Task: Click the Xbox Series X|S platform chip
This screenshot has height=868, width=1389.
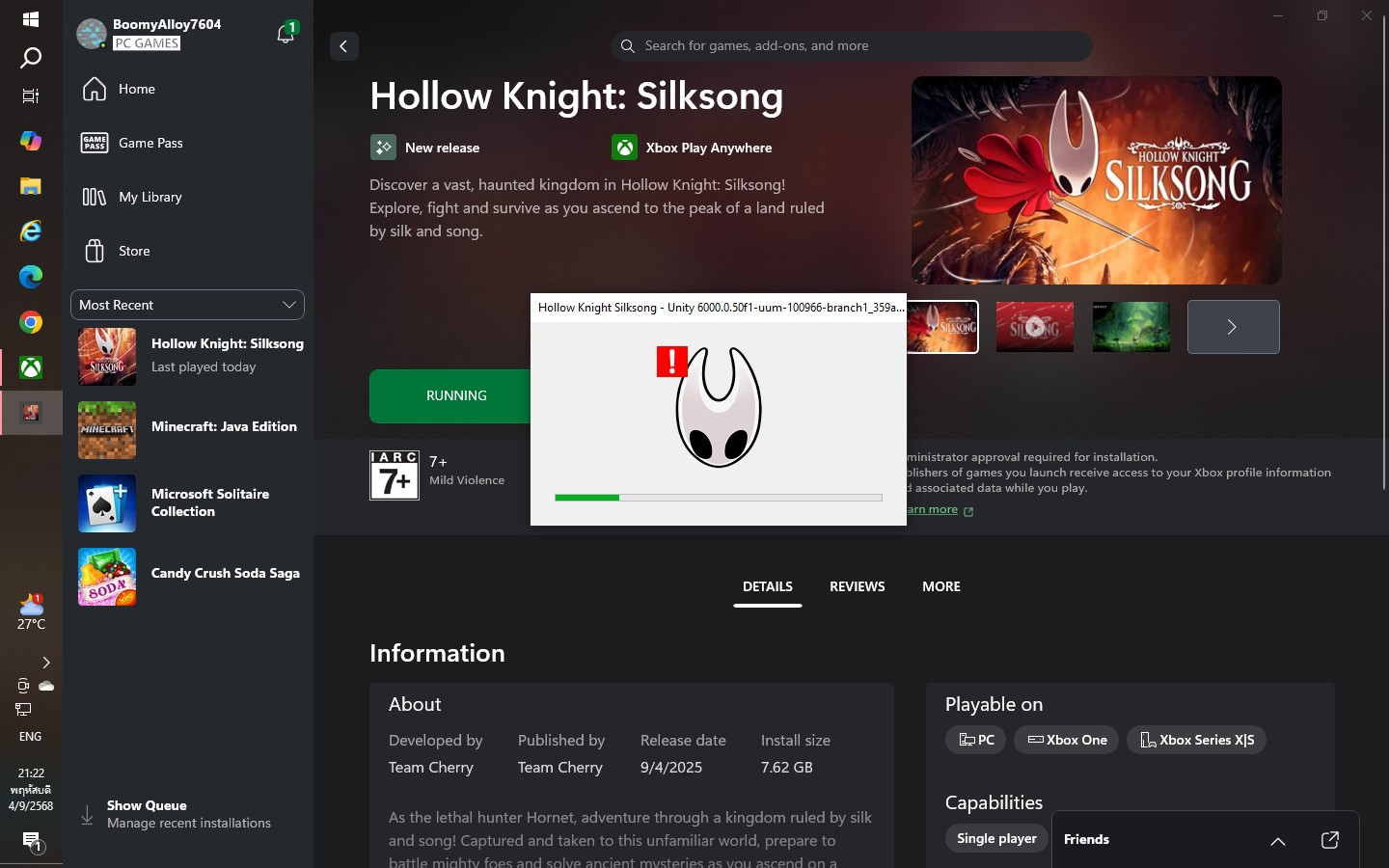Action: [1197, 740]
